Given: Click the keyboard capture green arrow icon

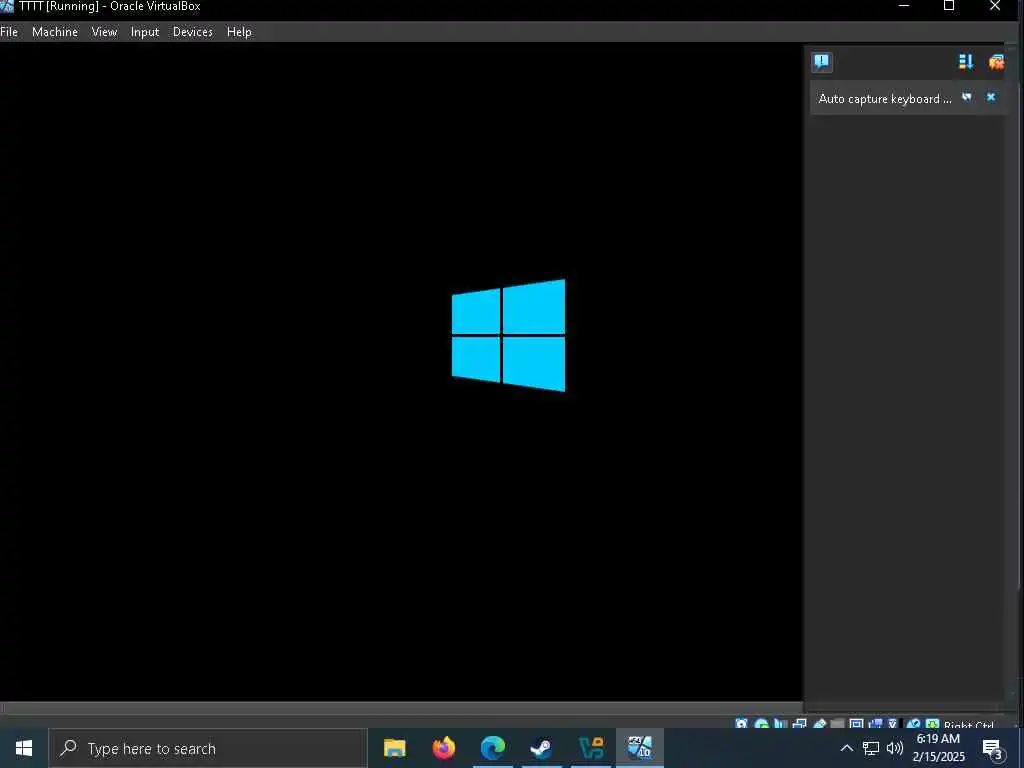Looking at the screenshot, I should tap(933, 724).
